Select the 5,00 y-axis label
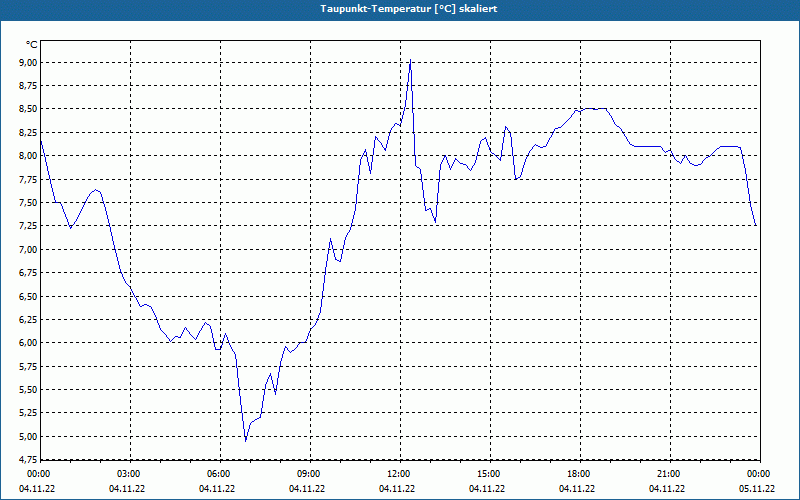The width and height of the screenshot is (800, 500). 27,436
